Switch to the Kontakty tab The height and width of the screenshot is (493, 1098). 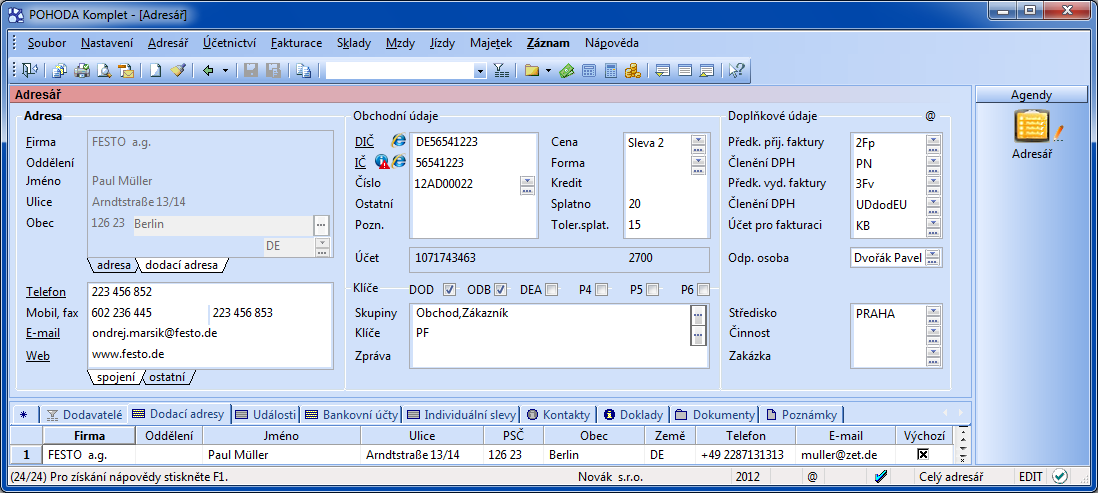point(559,415)
